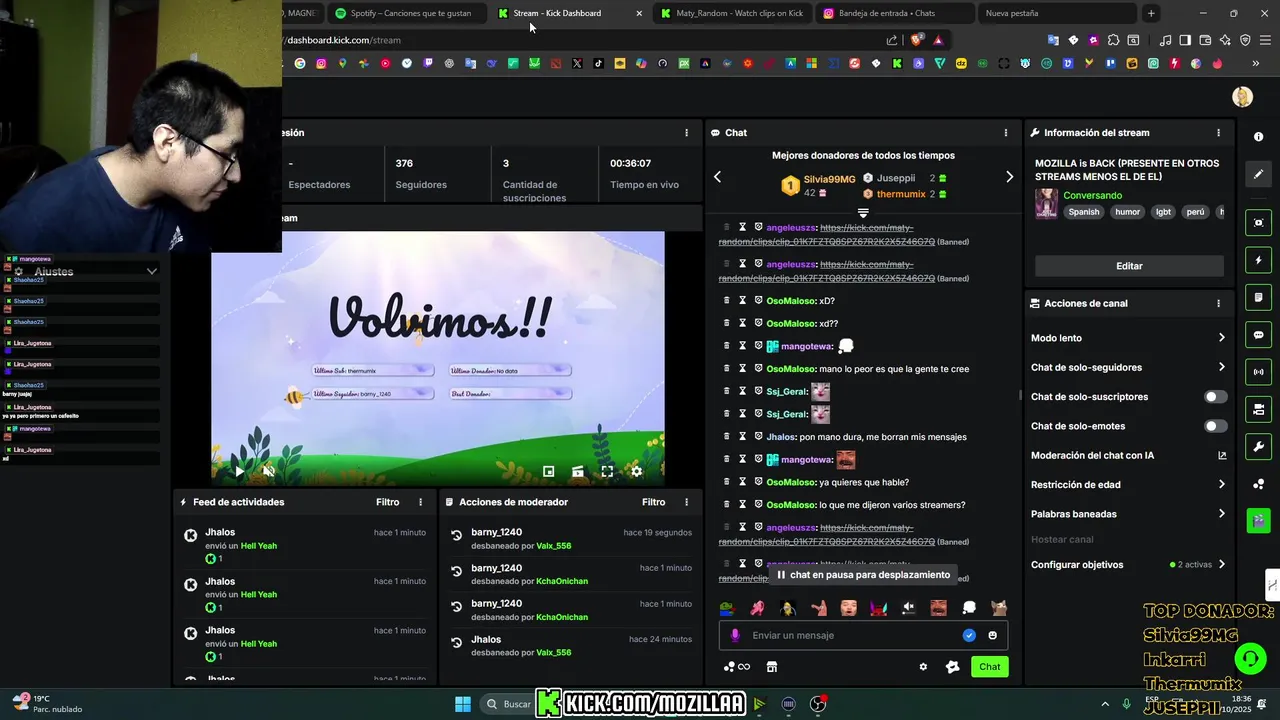Click the chat en pausa para desplazamiento banner
This screenshot has width=1280, height=720.
point(864,575)
